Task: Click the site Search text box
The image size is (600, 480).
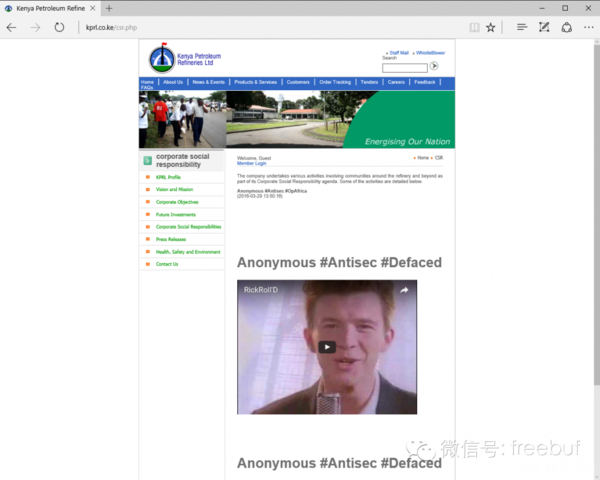Action: click(404, 68)
